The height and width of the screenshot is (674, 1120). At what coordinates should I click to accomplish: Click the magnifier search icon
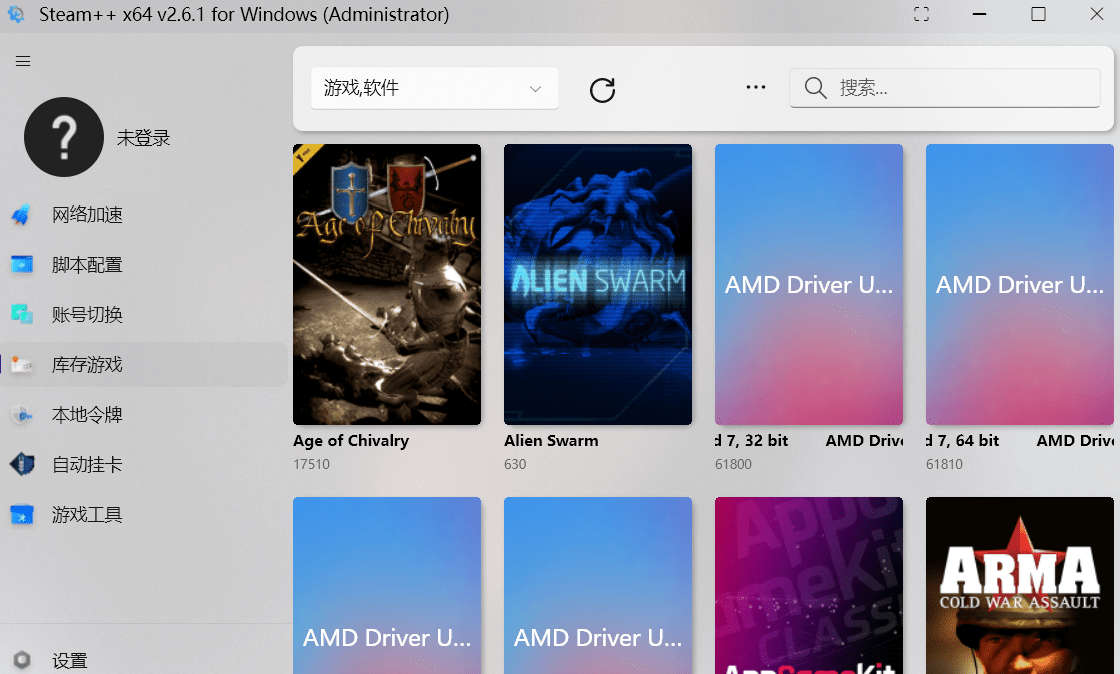click(x=816, y=89)
